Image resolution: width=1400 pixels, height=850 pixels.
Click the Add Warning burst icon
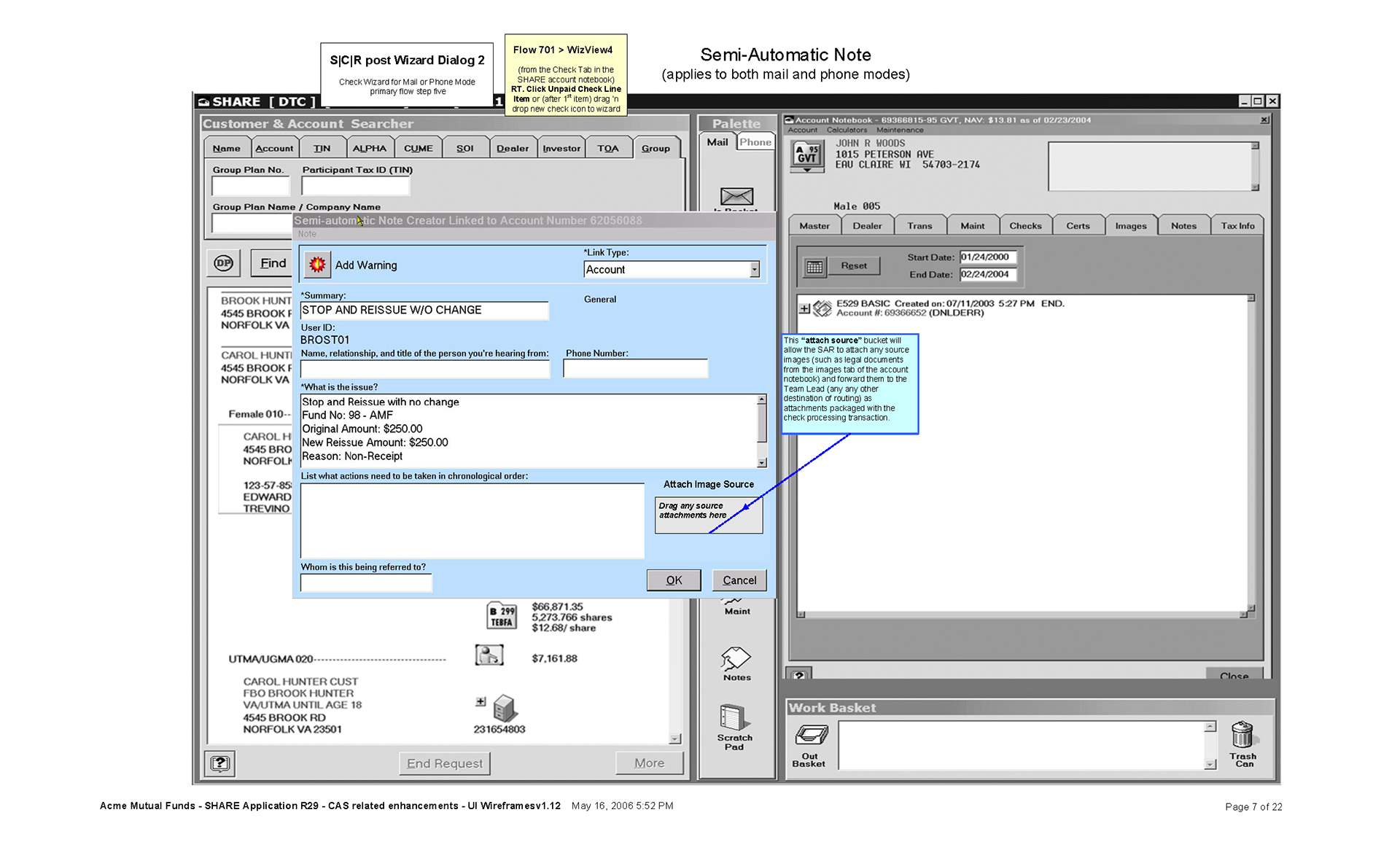[x=317, y=265]
